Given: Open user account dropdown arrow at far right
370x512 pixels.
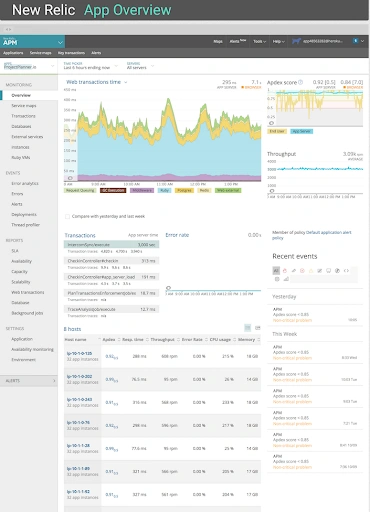Looking at the screenshot, I should 363,41.
